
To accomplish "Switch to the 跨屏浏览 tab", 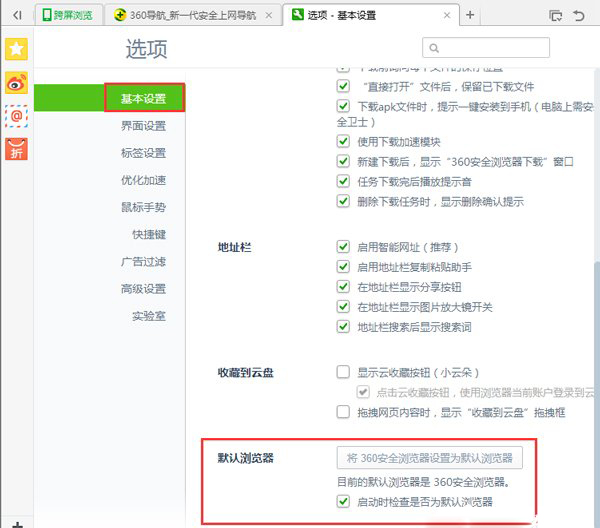I will click(68, 15).
